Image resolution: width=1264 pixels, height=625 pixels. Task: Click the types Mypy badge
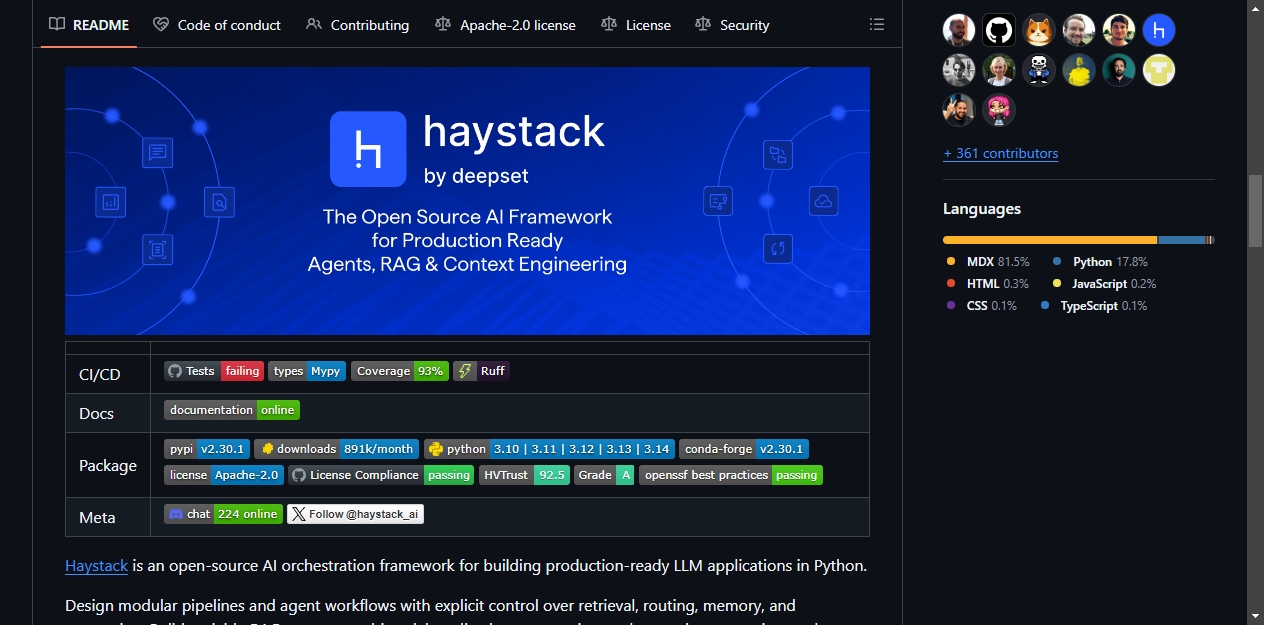tap(307, 371)
